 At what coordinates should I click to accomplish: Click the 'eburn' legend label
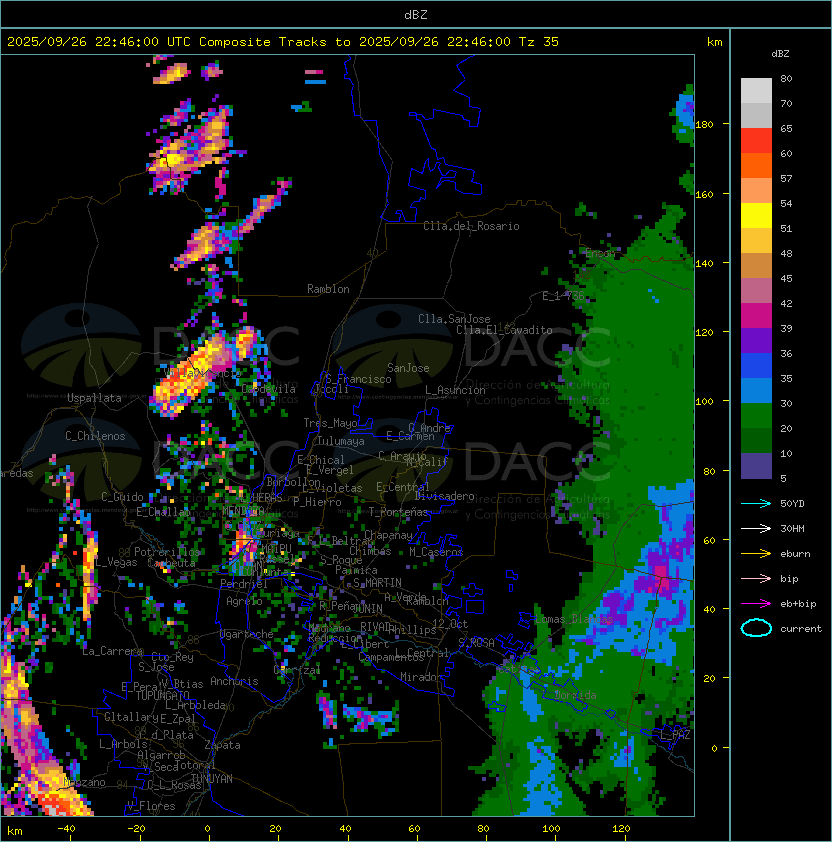click(x=795, y=554)
